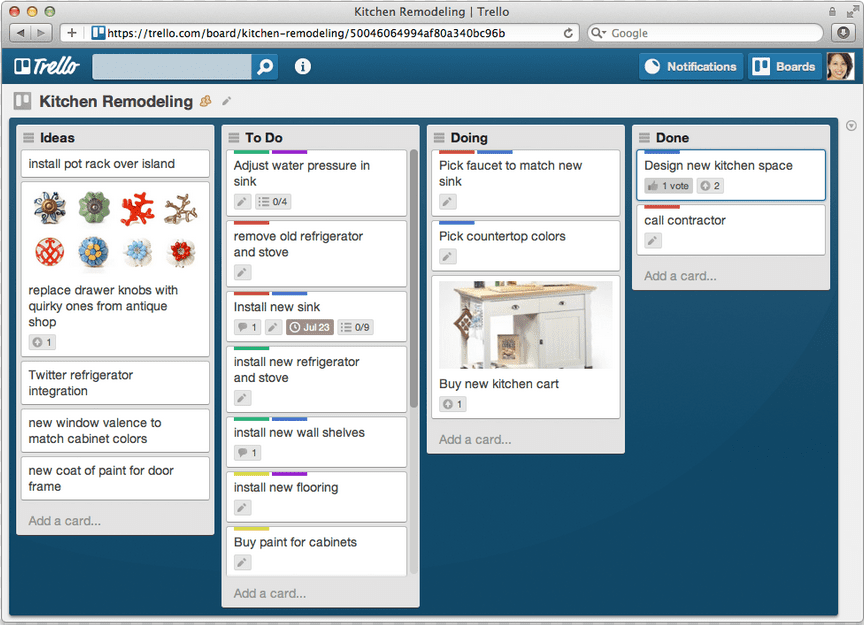The height and width of the screenshot is (625, 864).
Task: Click pencil icon on remove old refrigerator card
Action: [242, 272]
